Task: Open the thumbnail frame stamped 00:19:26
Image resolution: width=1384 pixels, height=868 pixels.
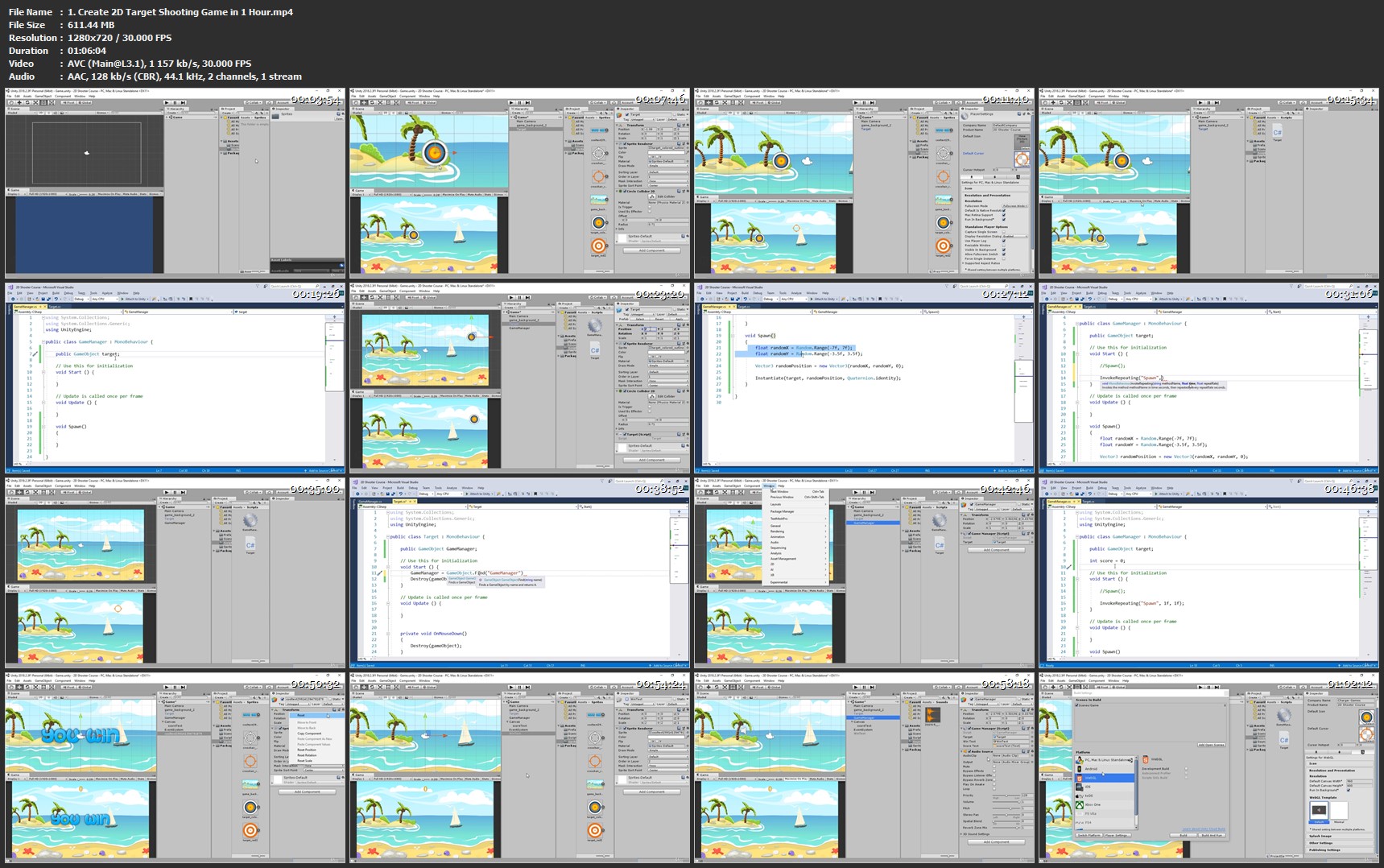Action: click(175, 378)
